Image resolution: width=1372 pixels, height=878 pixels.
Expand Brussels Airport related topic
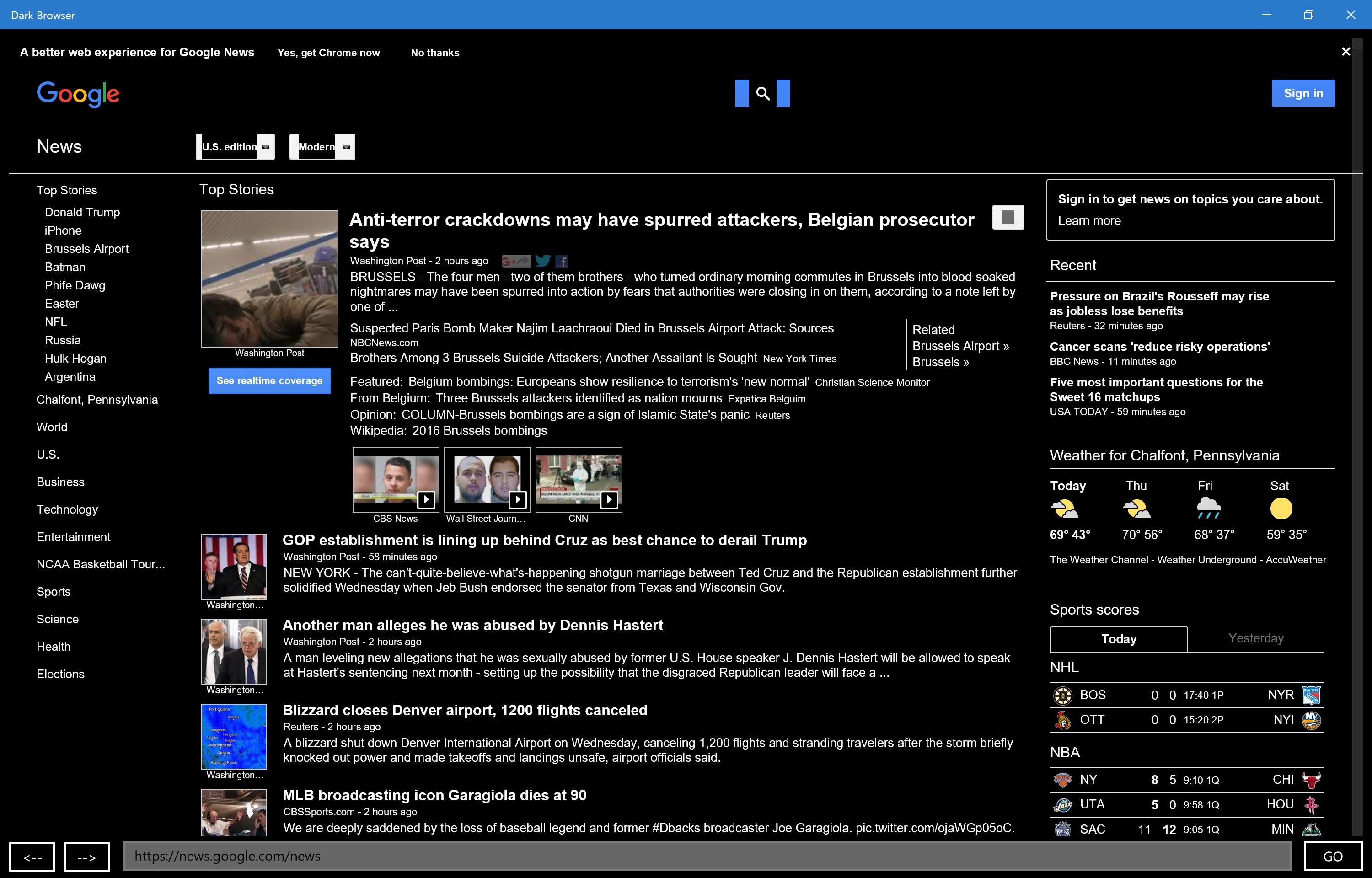[960, 346]
